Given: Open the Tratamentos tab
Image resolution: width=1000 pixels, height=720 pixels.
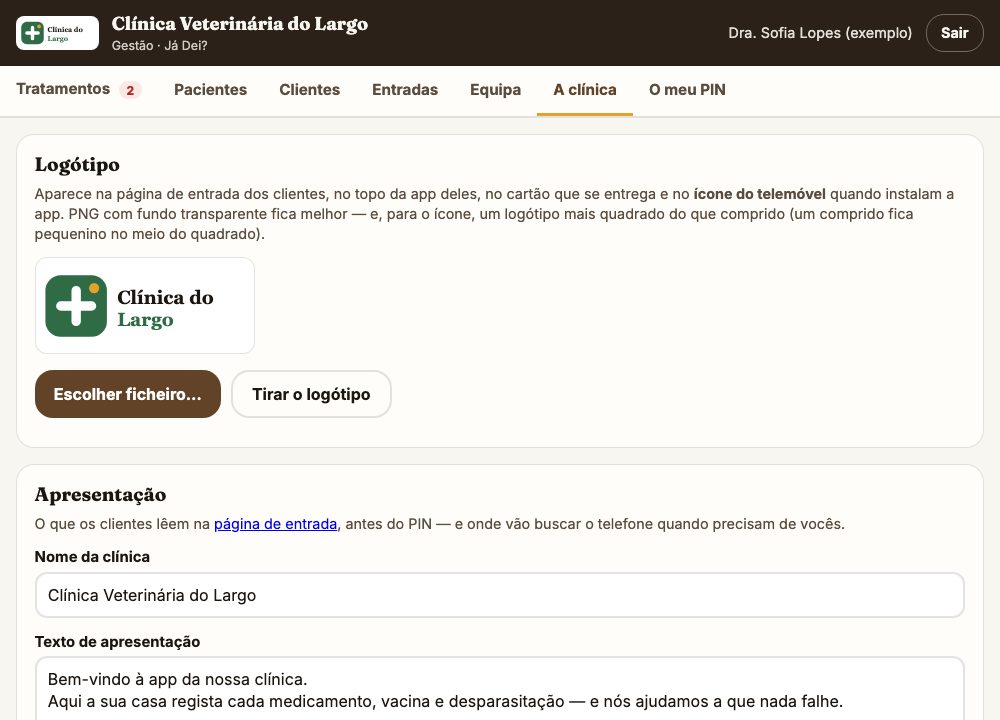Looking at the screenshot, I should (78, 89).
